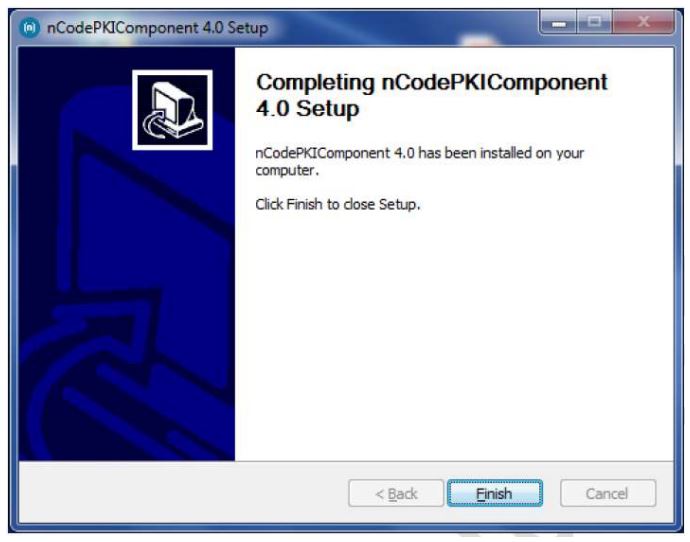Click the greyed-out Back button
This screenshot has height=542, width=690.
pyautogui.click(x=396, y=493)
